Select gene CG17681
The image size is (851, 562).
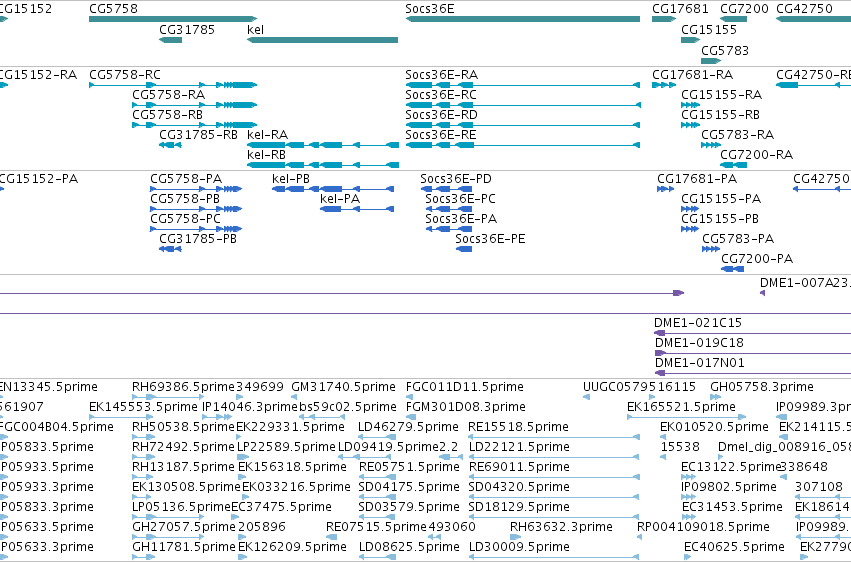(664, 19)
